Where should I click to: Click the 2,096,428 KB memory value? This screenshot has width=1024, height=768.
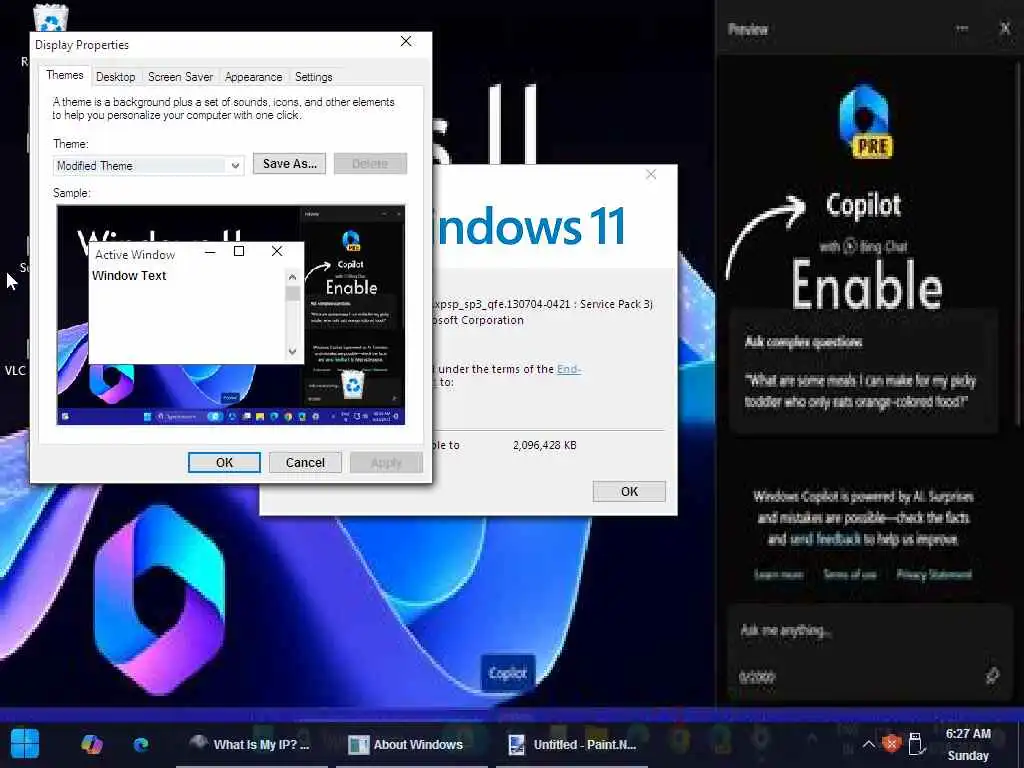coord(545,445)
